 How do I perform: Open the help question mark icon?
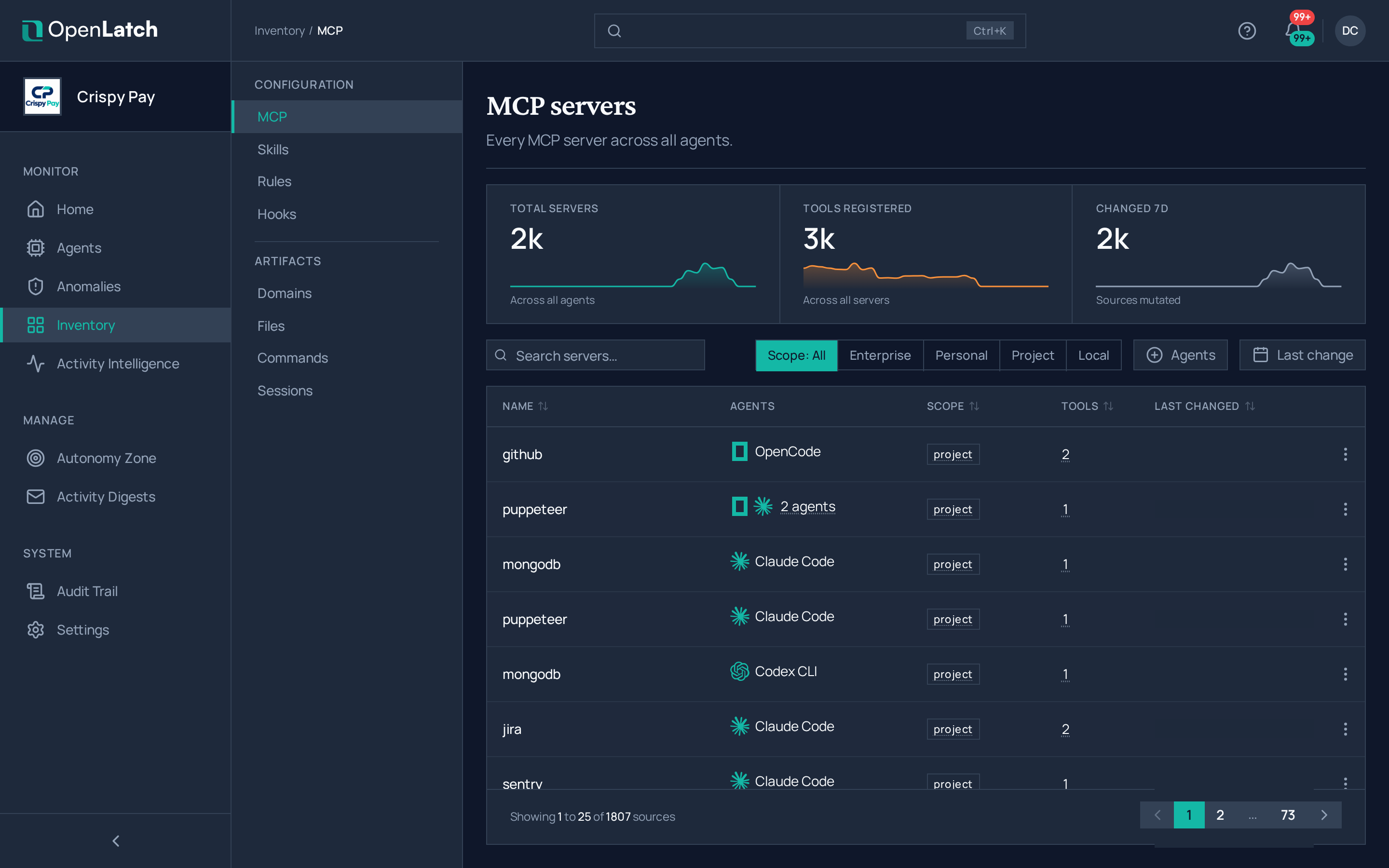(1247, 30)
